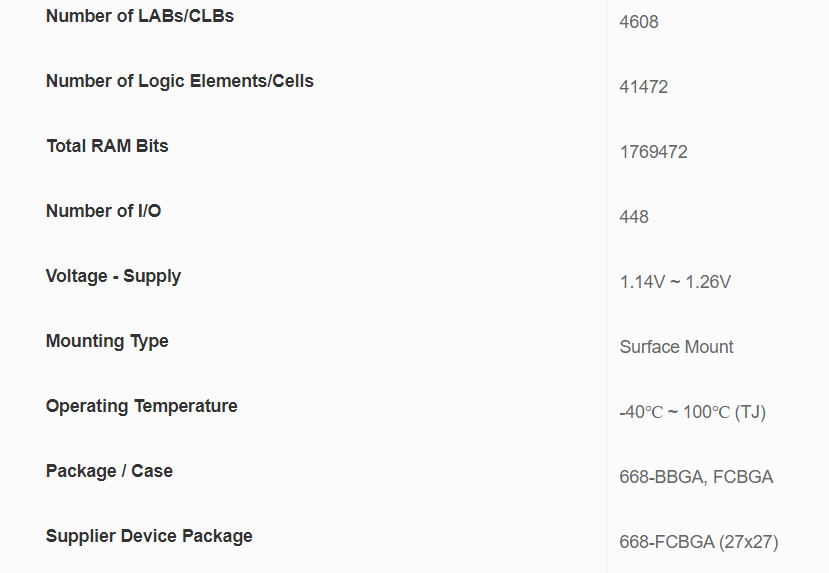
Task: Click the Number of LABs/CLBs label
Action: coord(140,16)
